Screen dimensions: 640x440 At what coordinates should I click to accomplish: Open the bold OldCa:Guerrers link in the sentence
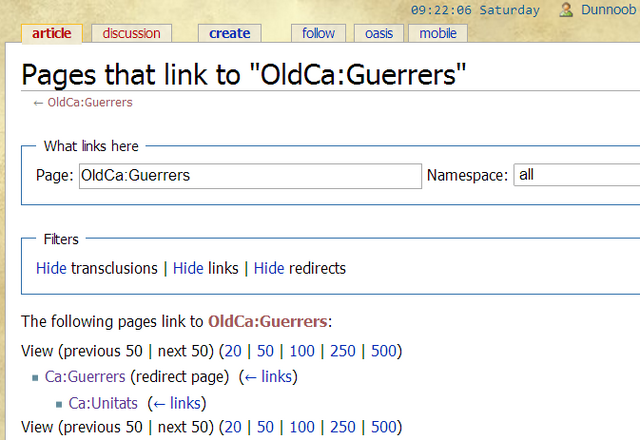[268, 322]
